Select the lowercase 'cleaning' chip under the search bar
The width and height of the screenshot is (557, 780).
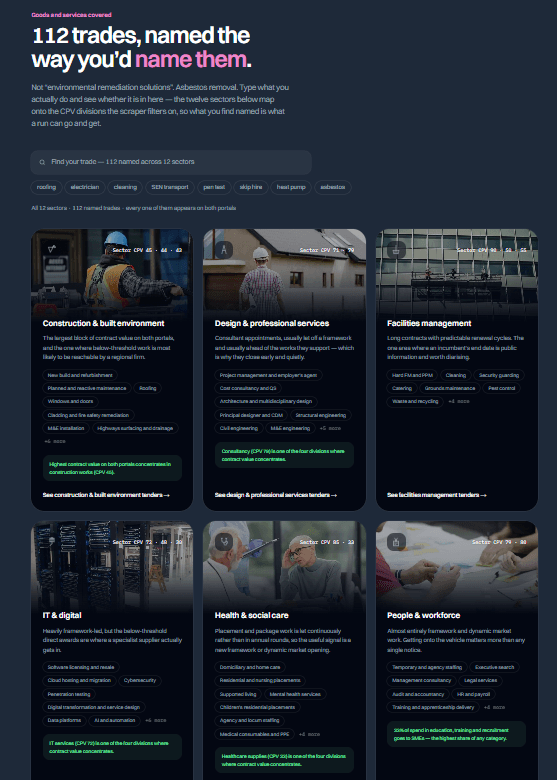[x=125, y=187]
